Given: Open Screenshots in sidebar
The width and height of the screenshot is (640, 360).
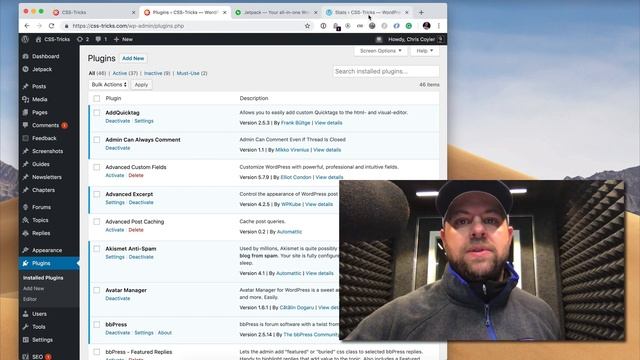Looking at the screenshot, I should pyautogui.click(x=47, y=151).
